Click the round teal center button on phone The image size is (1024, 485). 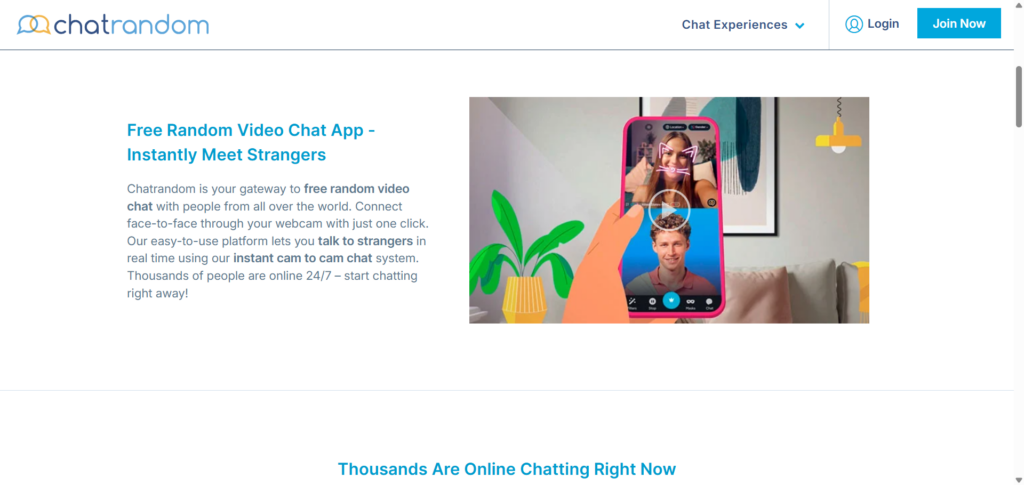click(671, 300)
